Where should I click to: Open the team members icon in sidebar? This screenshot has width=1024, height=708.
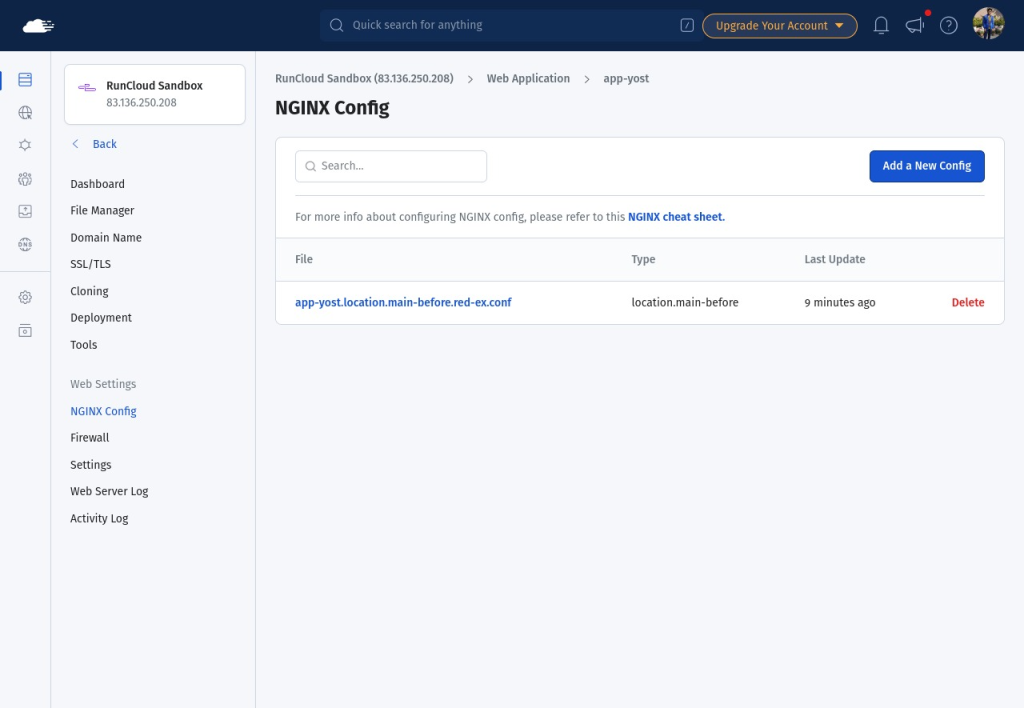pos(25,178)
